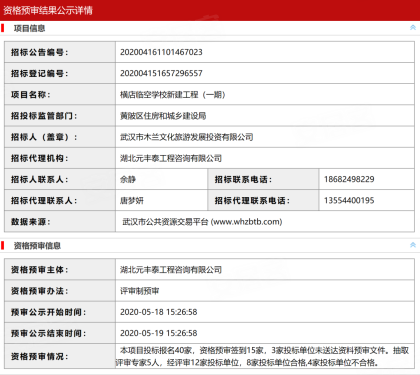The height and width of the screenshot is (375, 420).
Task: Click the 招投标监管部门 label cell
Action: coord(60,116)
